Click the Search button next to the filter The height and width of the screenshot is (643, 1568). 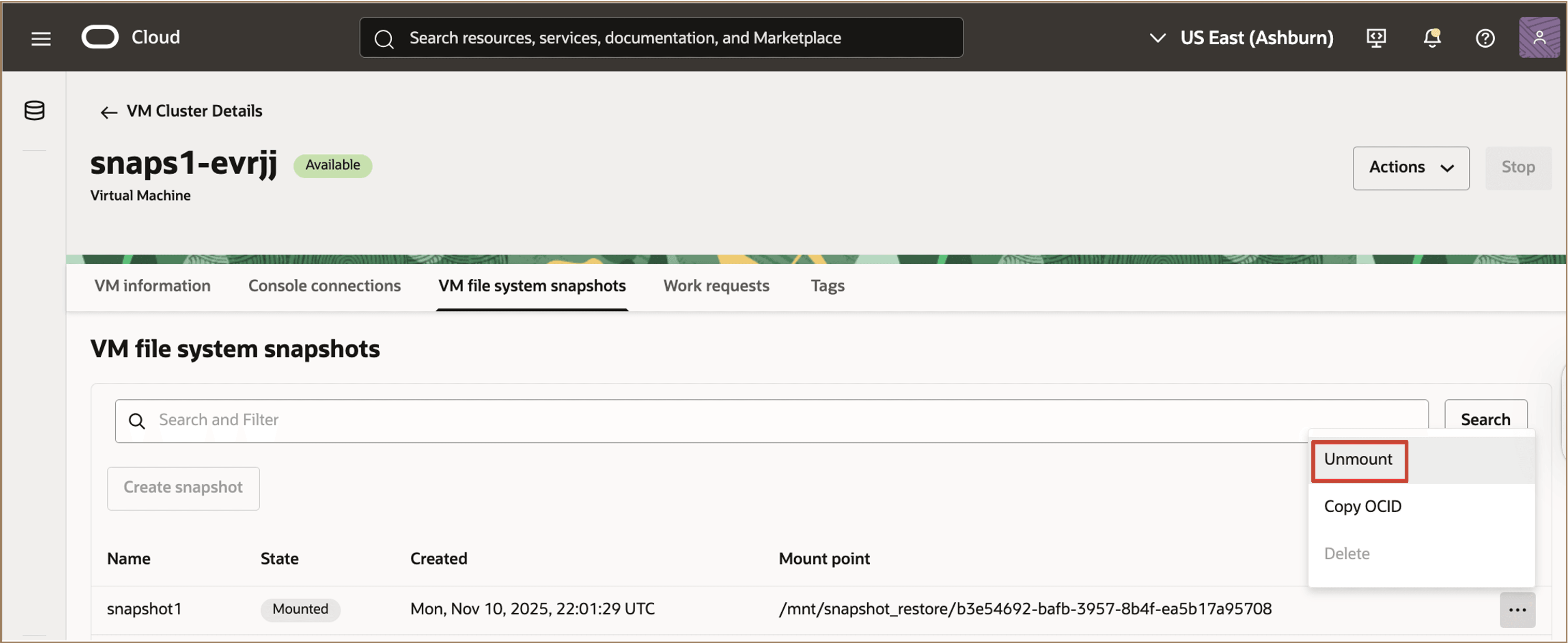click(1485, 419)
